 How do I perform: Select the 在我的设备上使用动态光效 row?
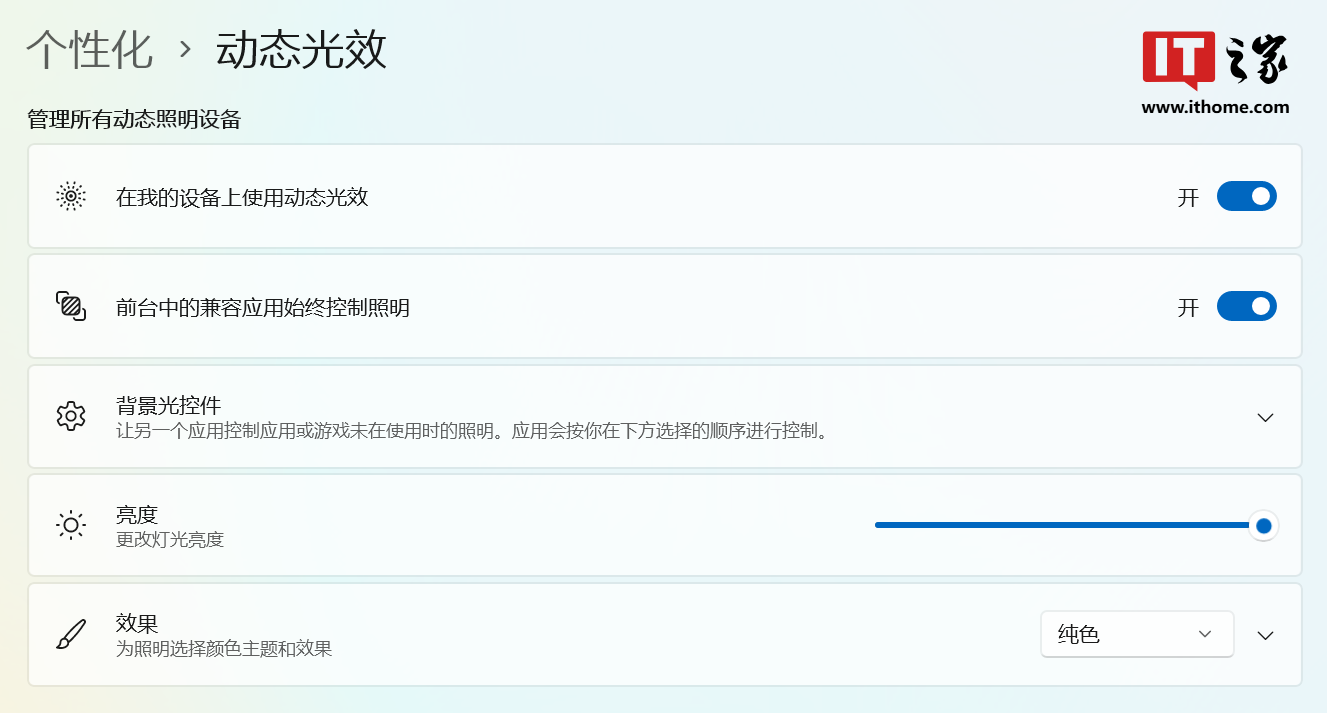point(600,196)
